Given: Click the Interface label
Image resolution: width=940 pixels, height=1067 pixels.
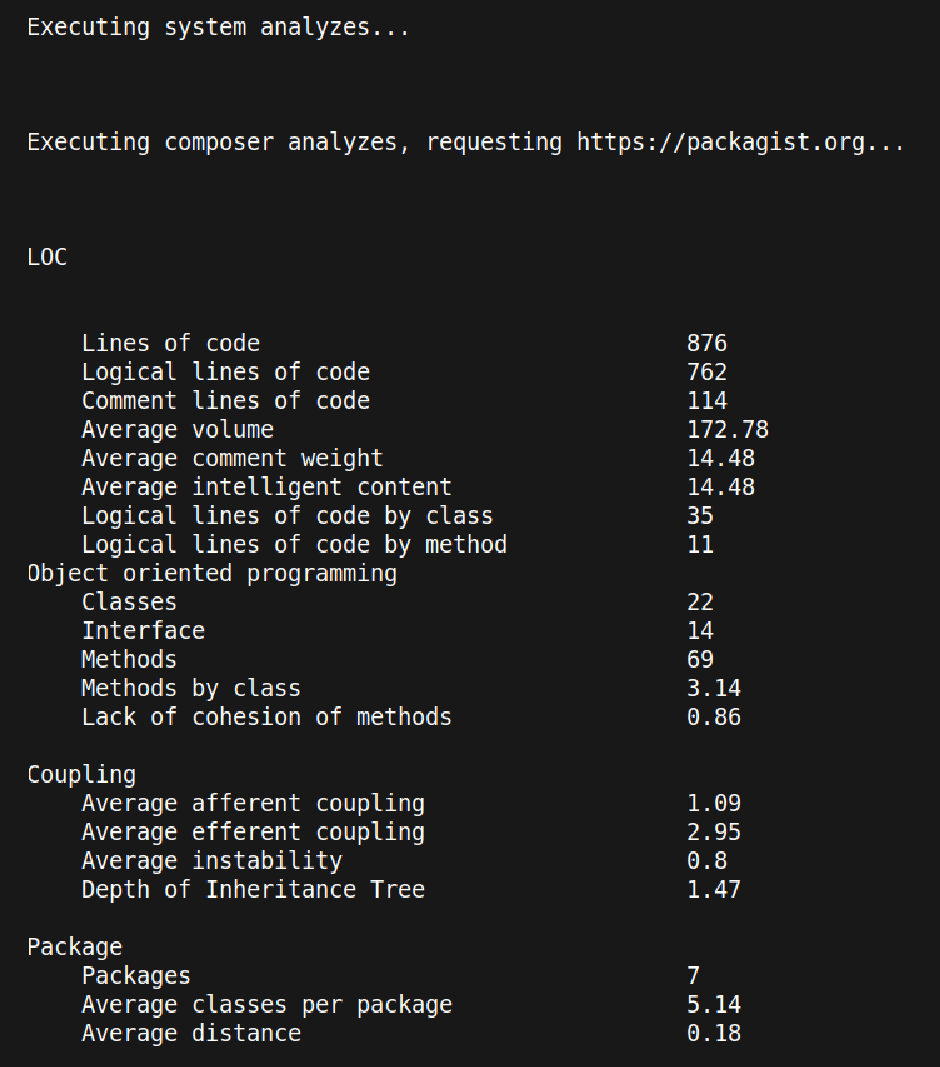Looking at the screenshot, I should 144,631.
